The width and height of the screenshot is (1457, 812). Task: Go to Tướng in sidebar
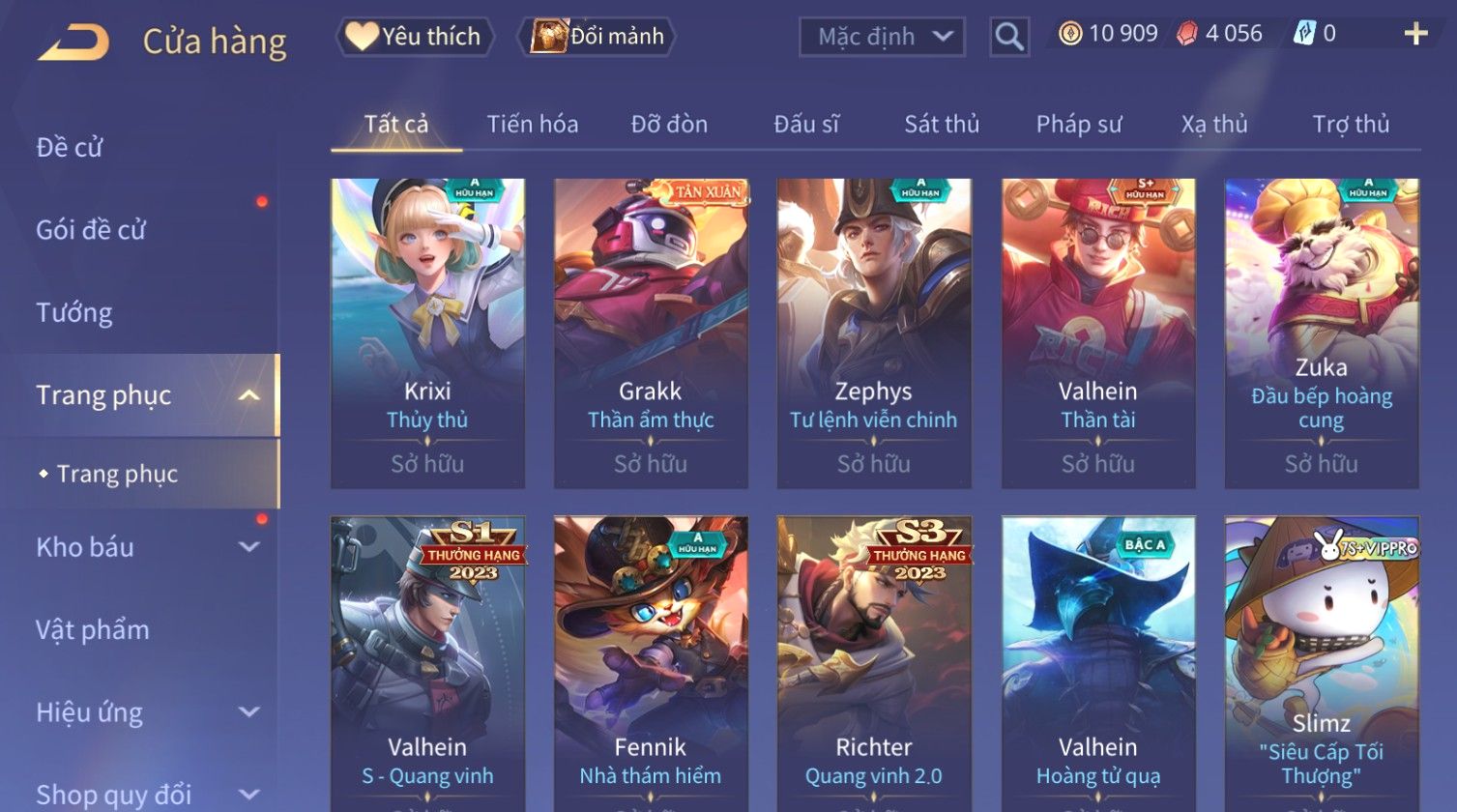[x=74, y=313]
